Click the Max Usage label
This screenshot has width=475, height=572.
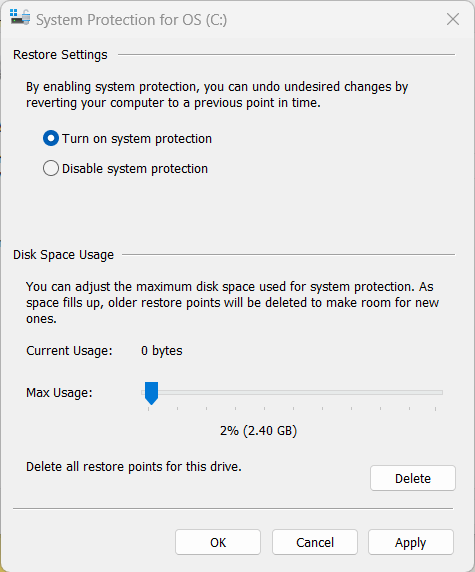[59, 393]
